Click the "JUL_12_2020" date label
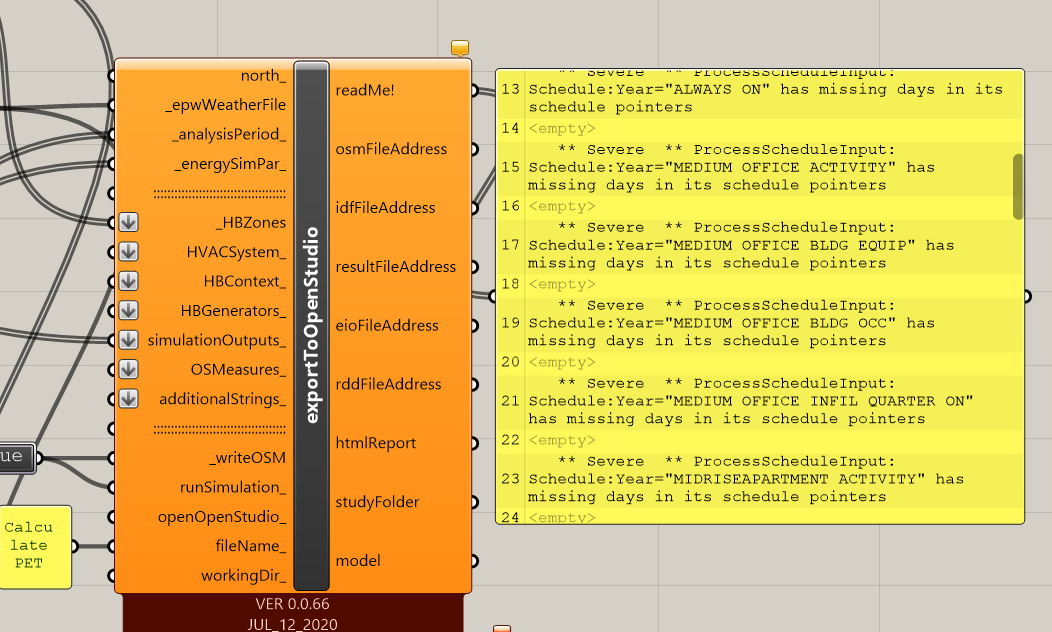1052x632 pixels. pos(293,625)
